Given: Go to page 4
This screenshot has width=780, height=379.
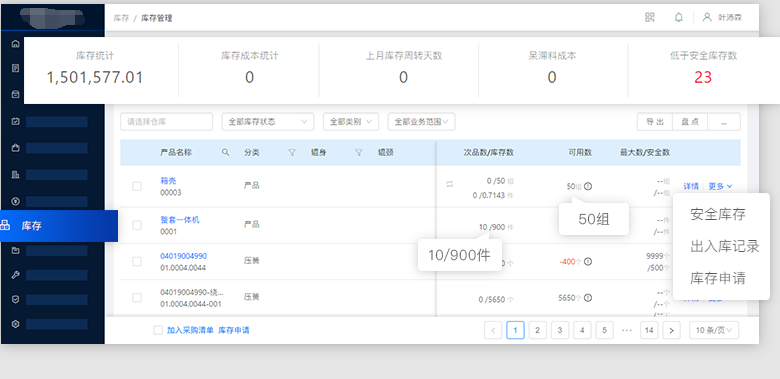Looking at the screenshot, I should click(x=582, y=330).
